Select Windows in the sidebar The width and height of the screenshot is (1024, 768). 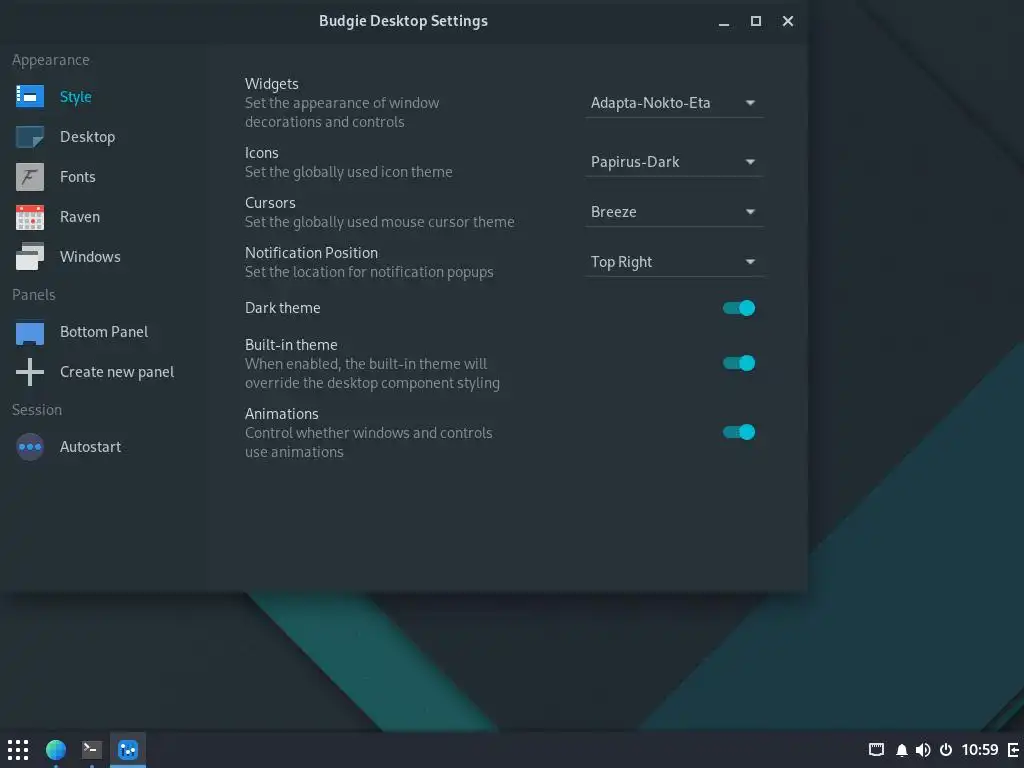tap(90, 257)
